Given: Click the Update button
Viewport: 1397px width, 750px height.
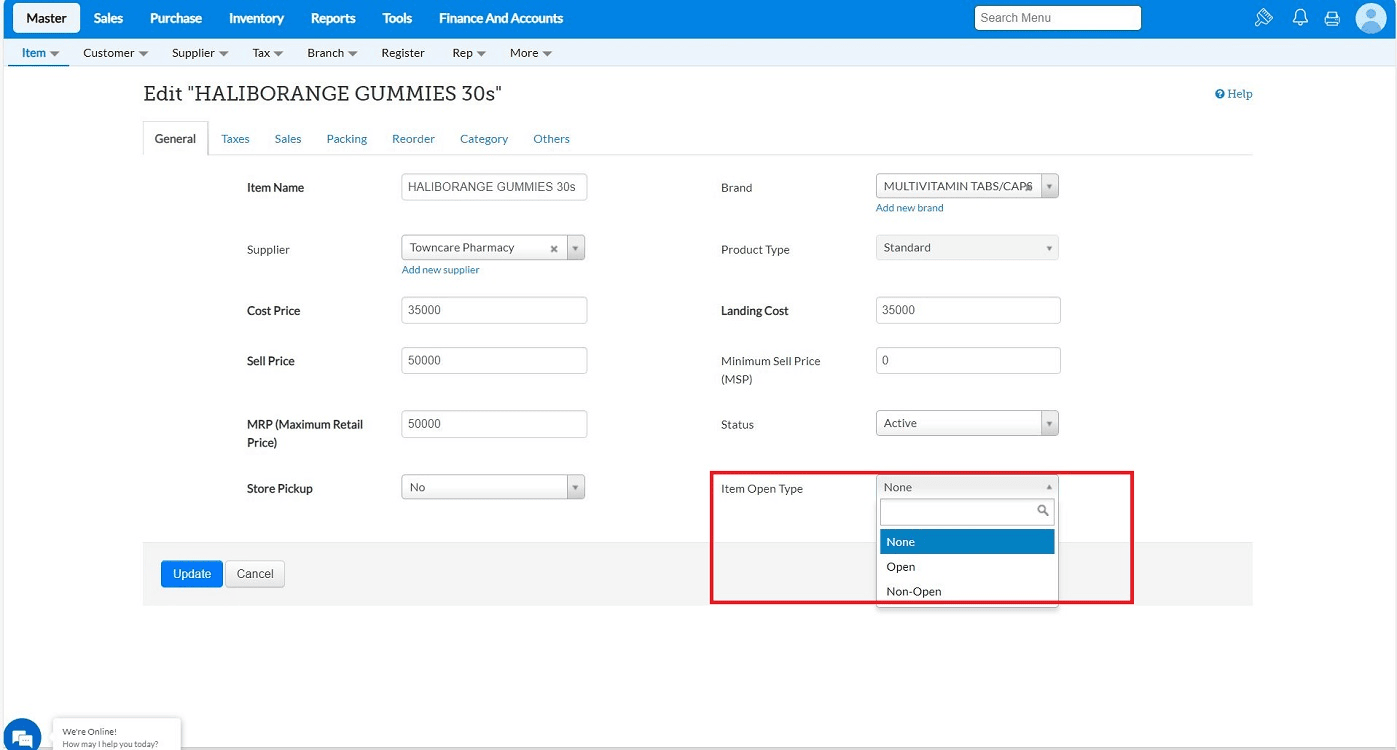Looking at the screenshot, I should click(191, 574).
